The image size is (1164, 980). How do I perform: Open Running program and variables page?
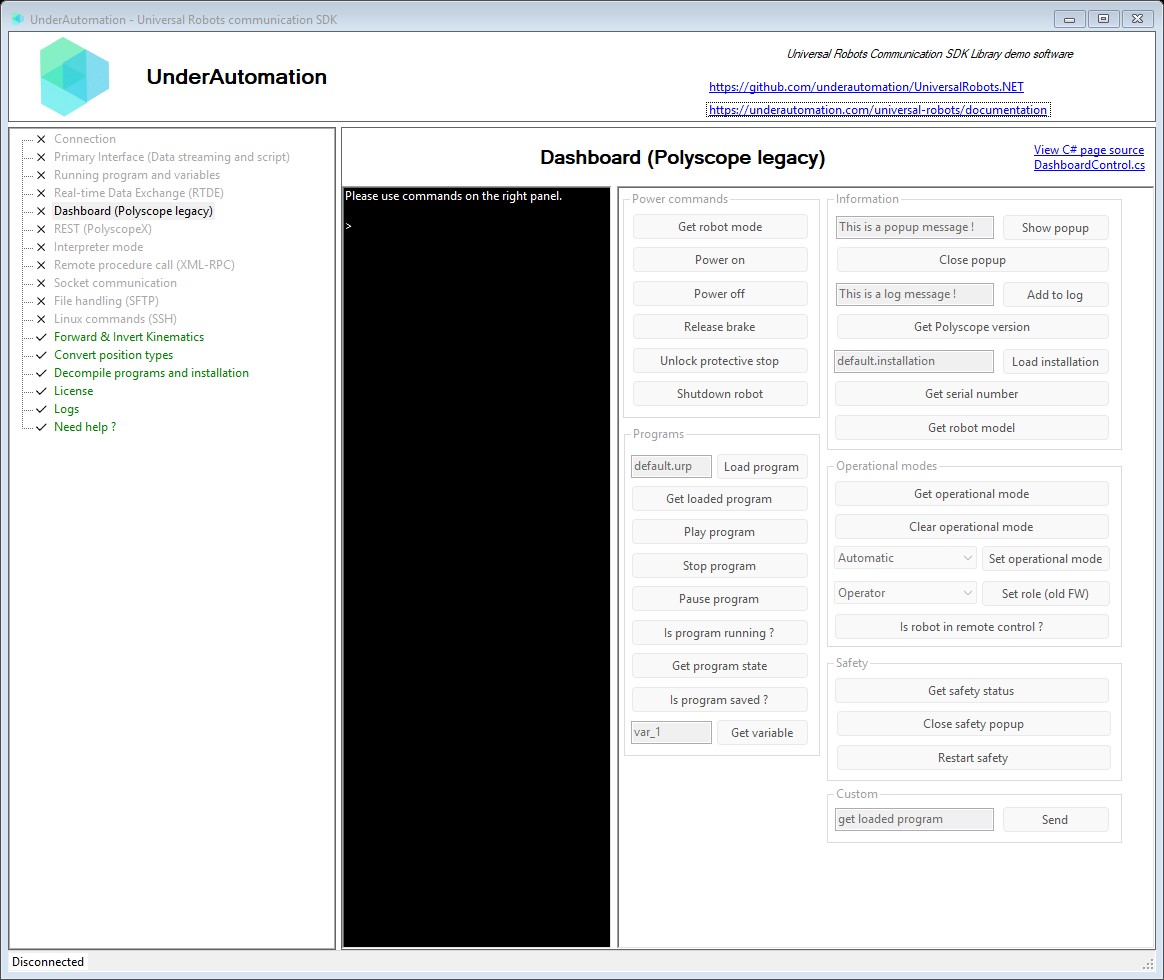137,174
